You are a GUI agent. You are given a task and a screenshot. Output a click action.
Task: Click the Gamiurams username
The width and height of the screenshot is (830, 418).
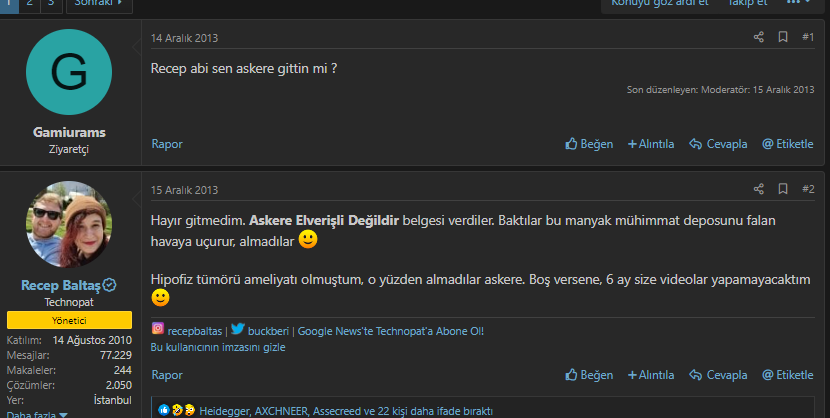coord(69,132)
